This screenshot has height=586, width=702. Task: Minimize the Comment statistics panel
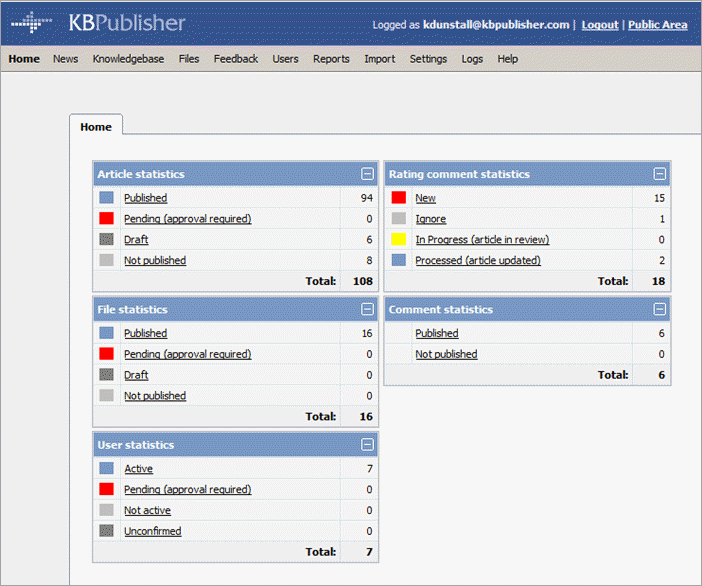click(659, 310)
